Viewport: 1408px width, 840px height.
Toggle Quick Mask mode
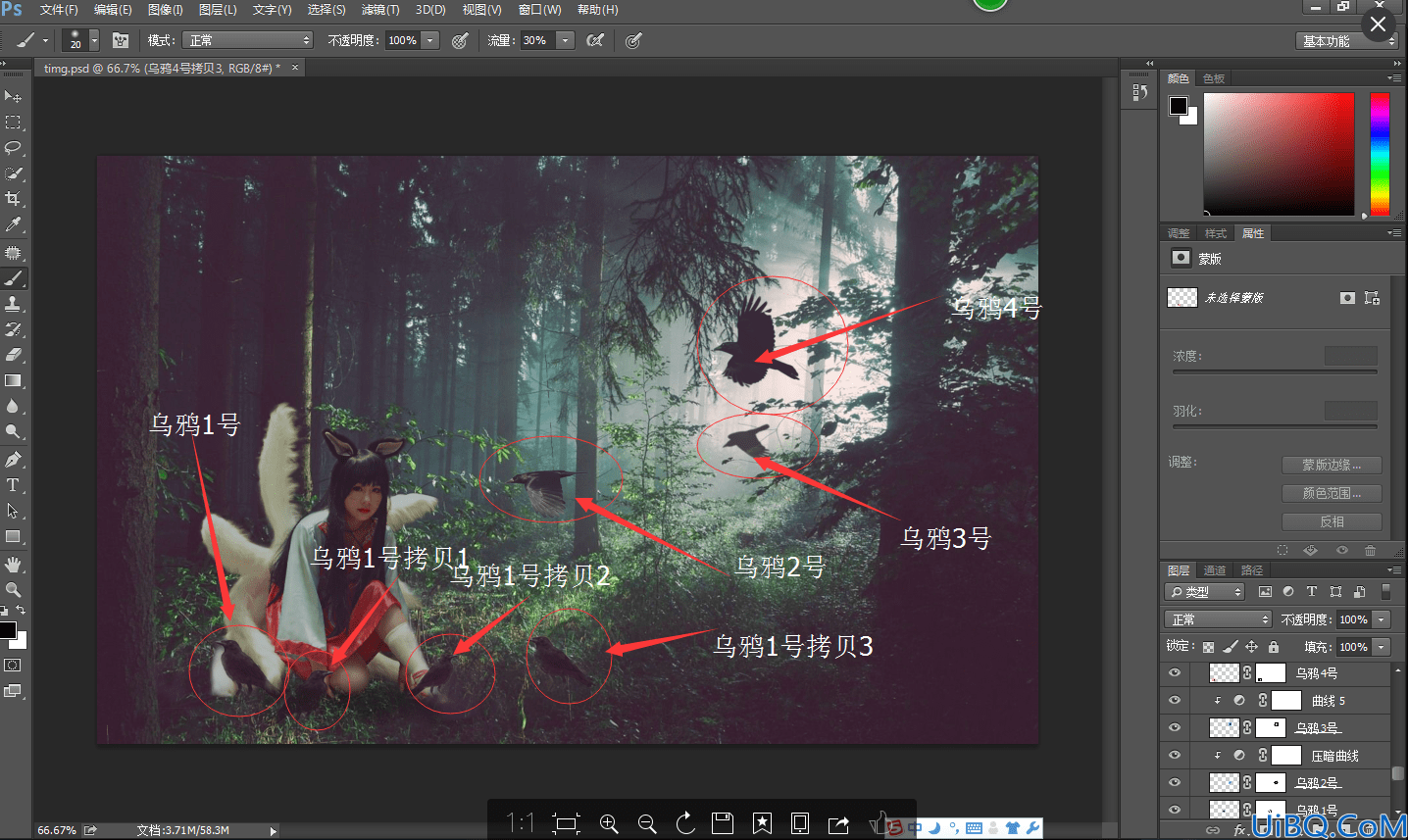pos(13,666)
